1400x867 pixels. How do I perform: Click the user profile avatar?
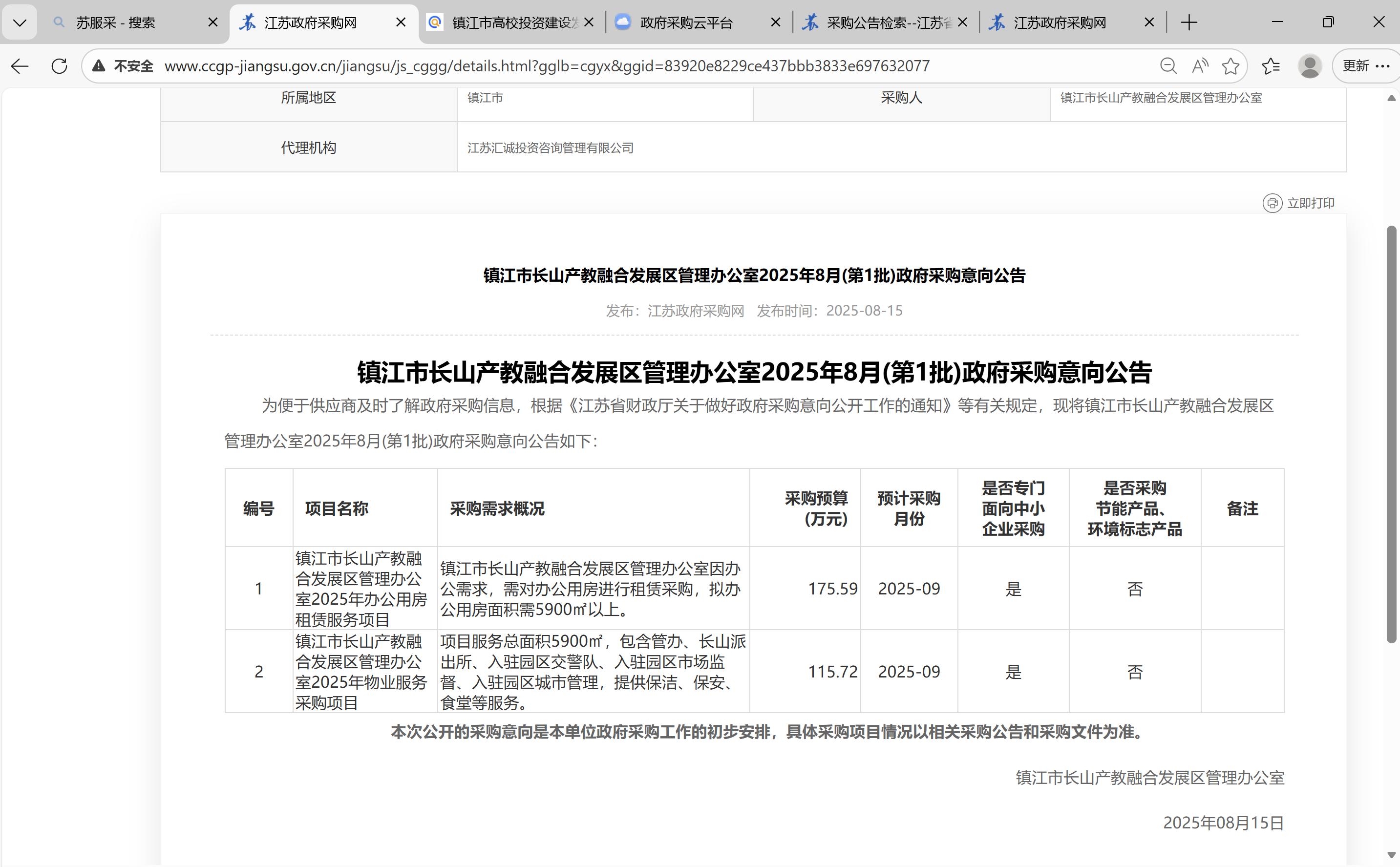(1310, 66)
